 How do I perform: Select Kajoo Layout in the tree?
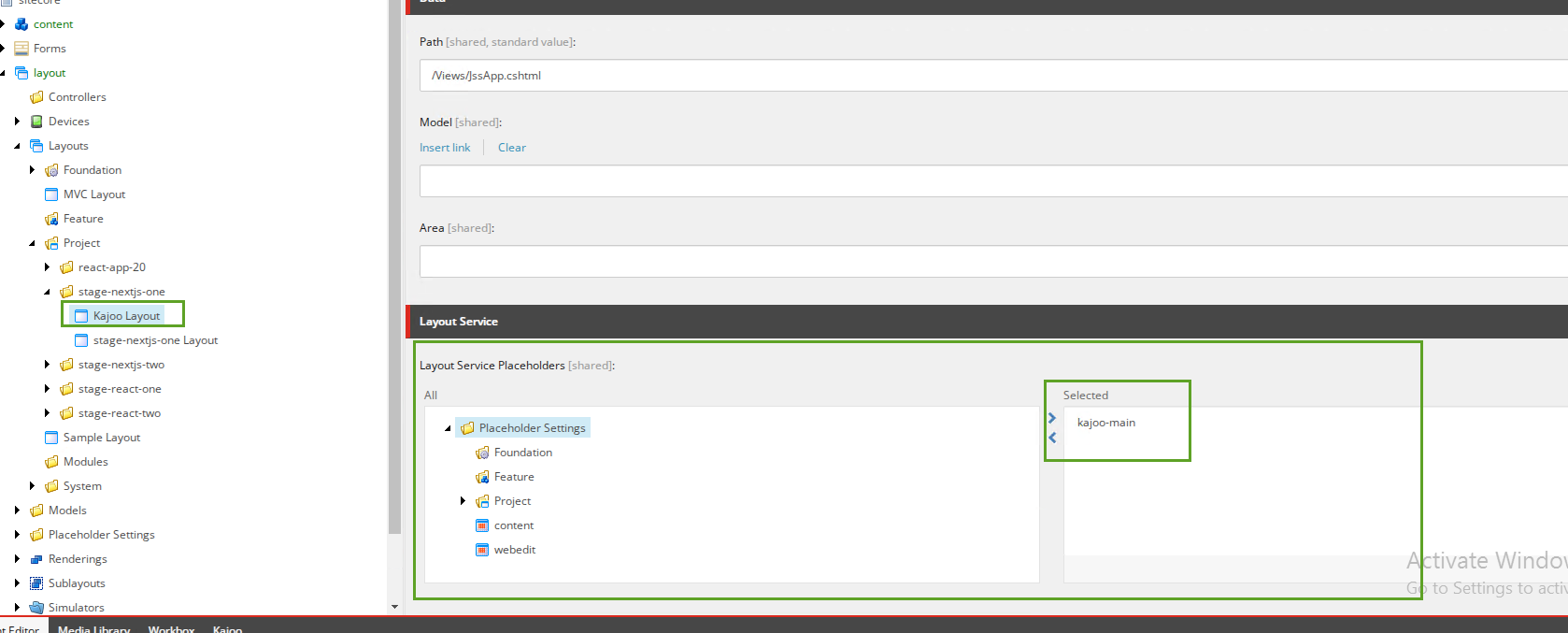click(x=126, y=316)
